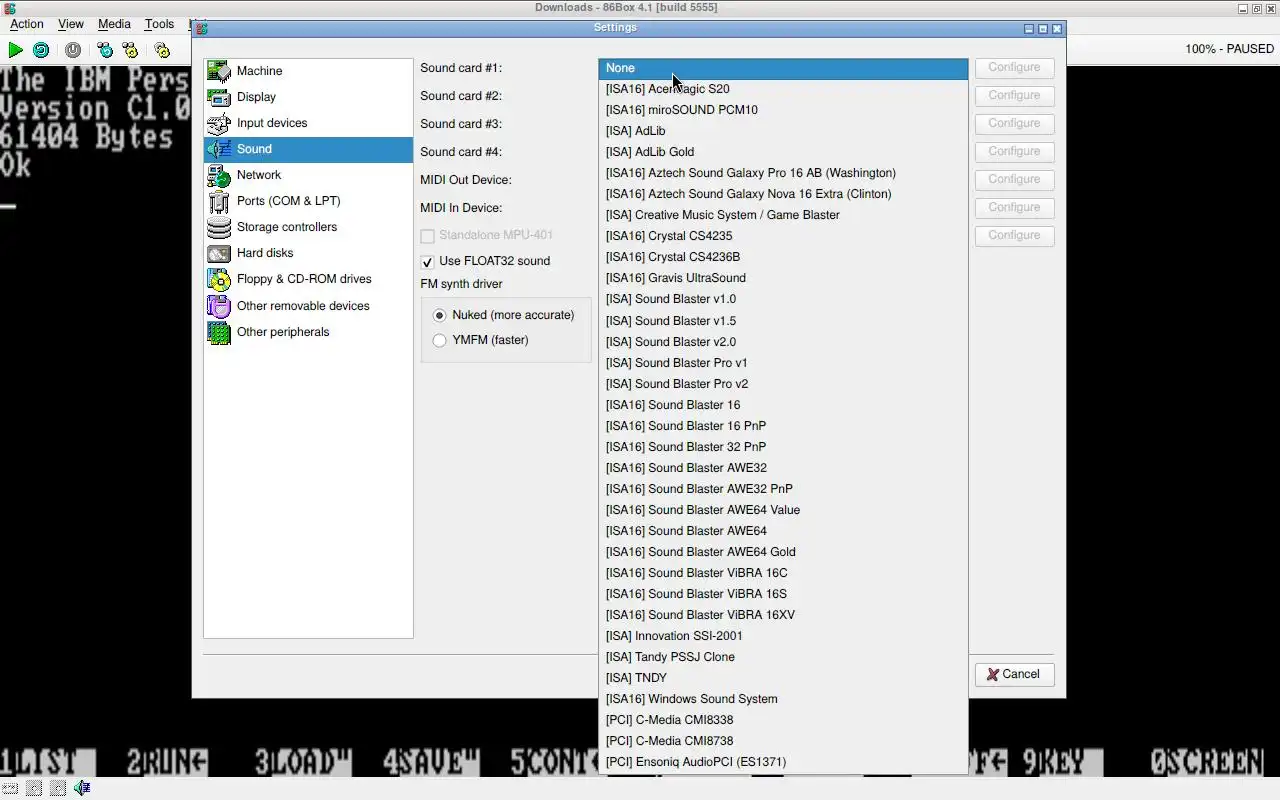Choose [PCI] C-Media CMI8738 option

[783, 741]
